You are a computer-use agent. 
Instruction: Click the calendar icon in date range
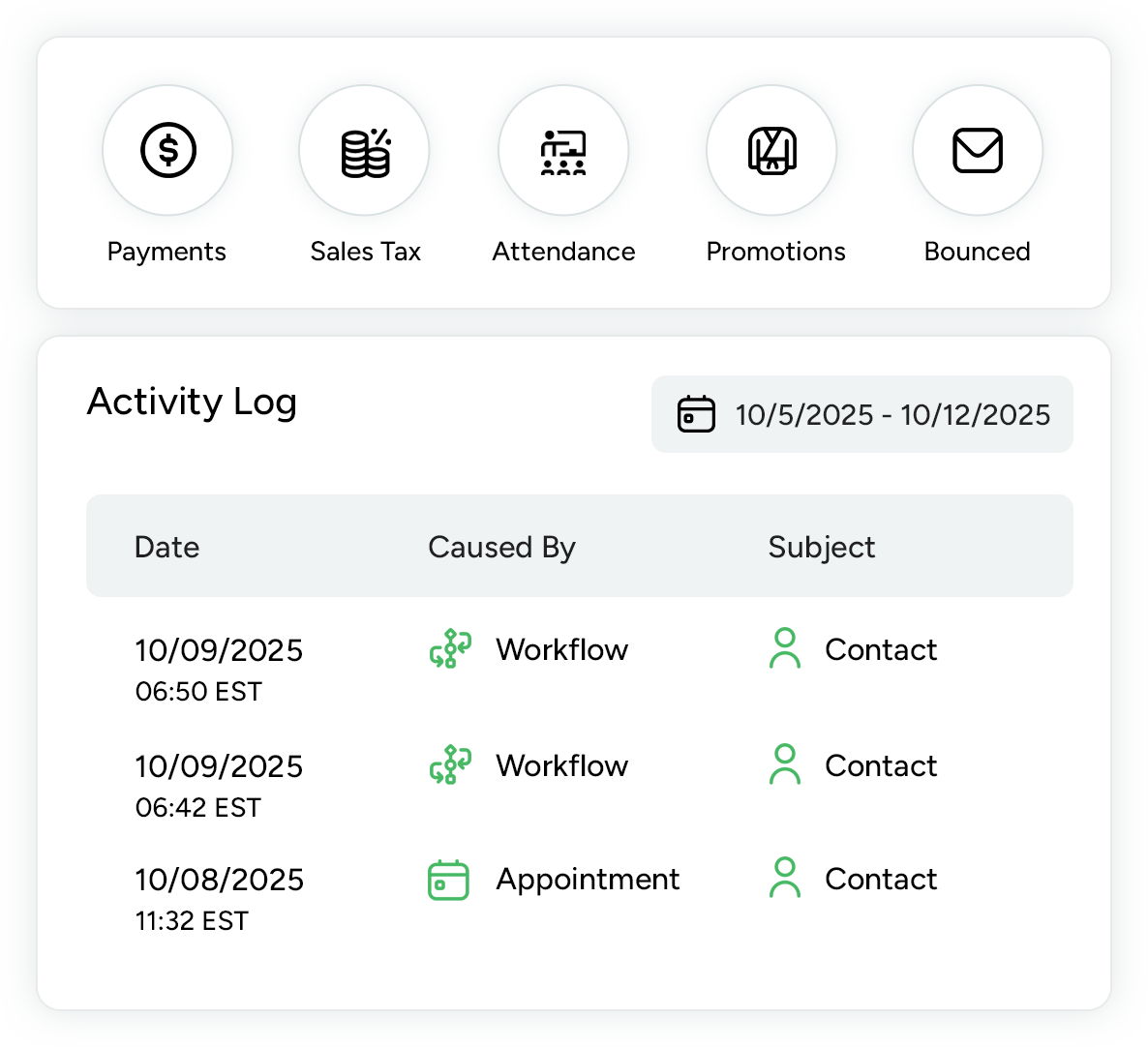[696, 414]
